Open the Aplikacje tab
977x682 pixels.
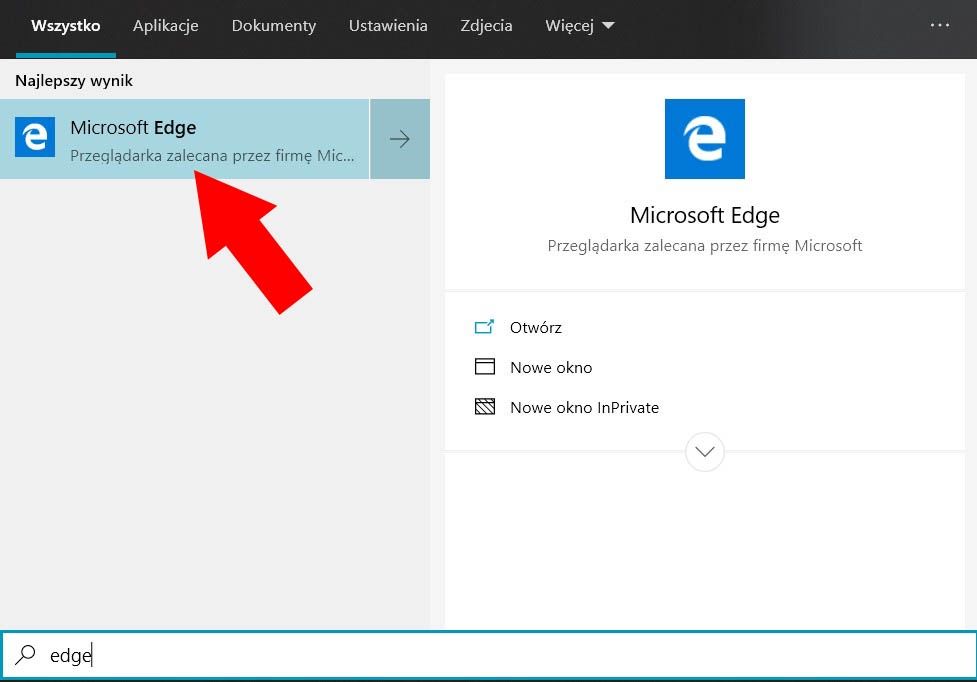pyautogui.click(x=166, y=26)
